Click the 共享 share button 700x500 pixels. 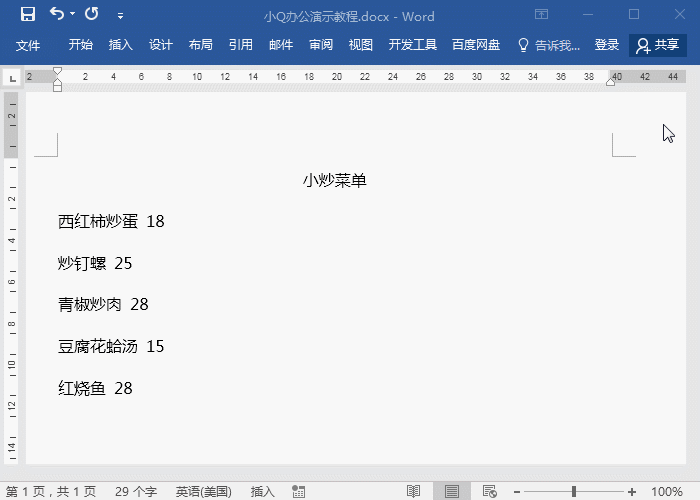pos(658,45)
